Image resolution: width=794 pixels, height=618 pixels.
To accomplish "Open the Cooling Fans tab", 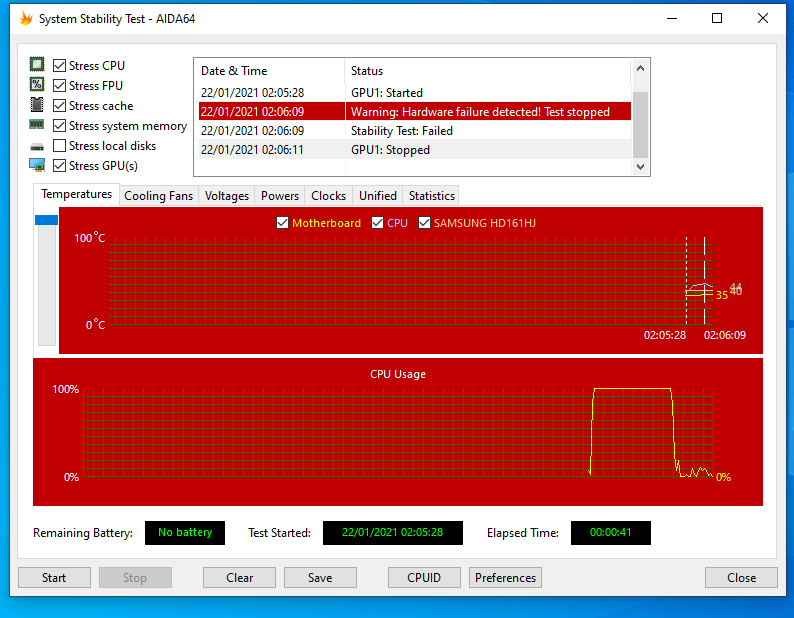I will point(158,196).
